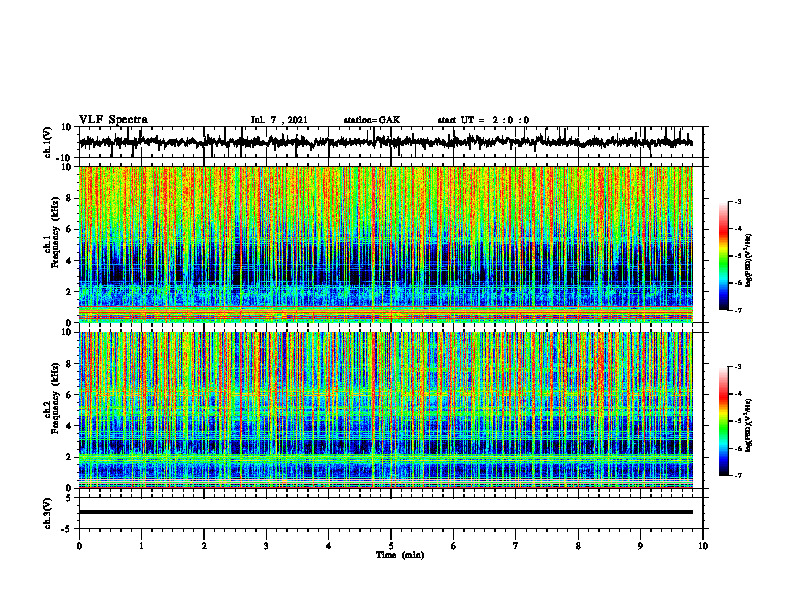Click the "-3" tick on ch.2 color bar
The image size is (792, 612).
tap(737, 367)
